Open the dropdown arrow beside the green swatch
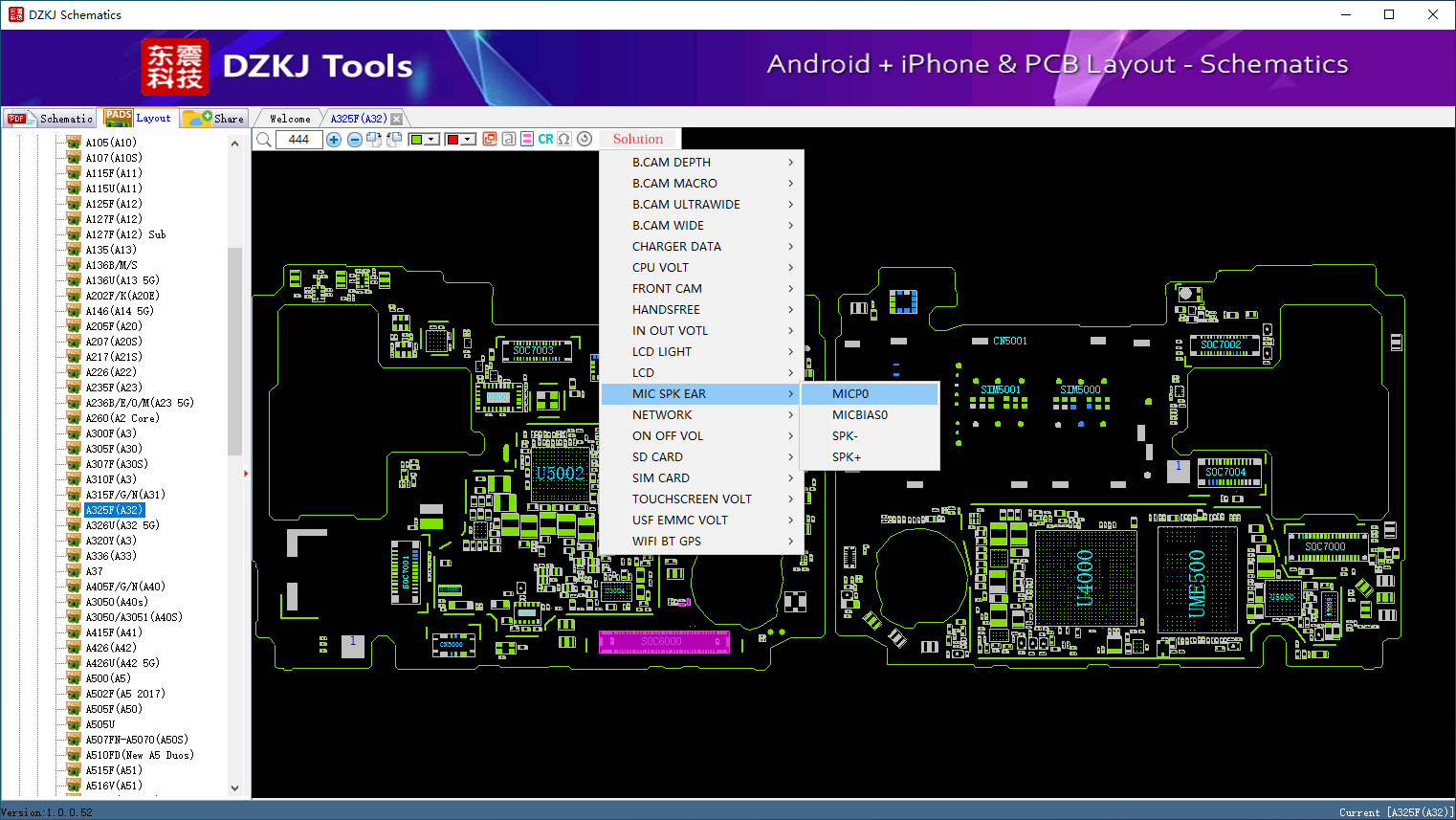 tap(431, 140)
